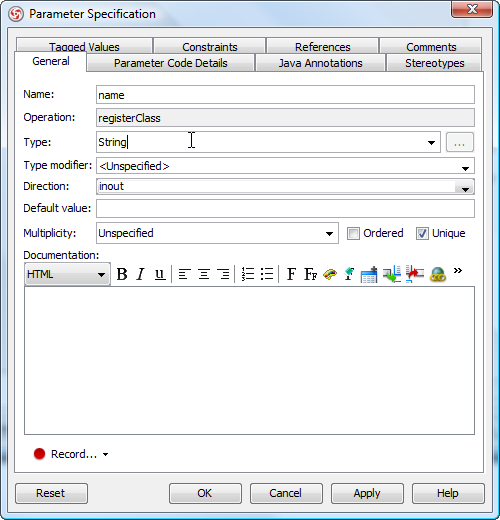The width and height of the screenshot is (500, 520).
Task: Click the Reset button
Action: (x=51, y=493)
